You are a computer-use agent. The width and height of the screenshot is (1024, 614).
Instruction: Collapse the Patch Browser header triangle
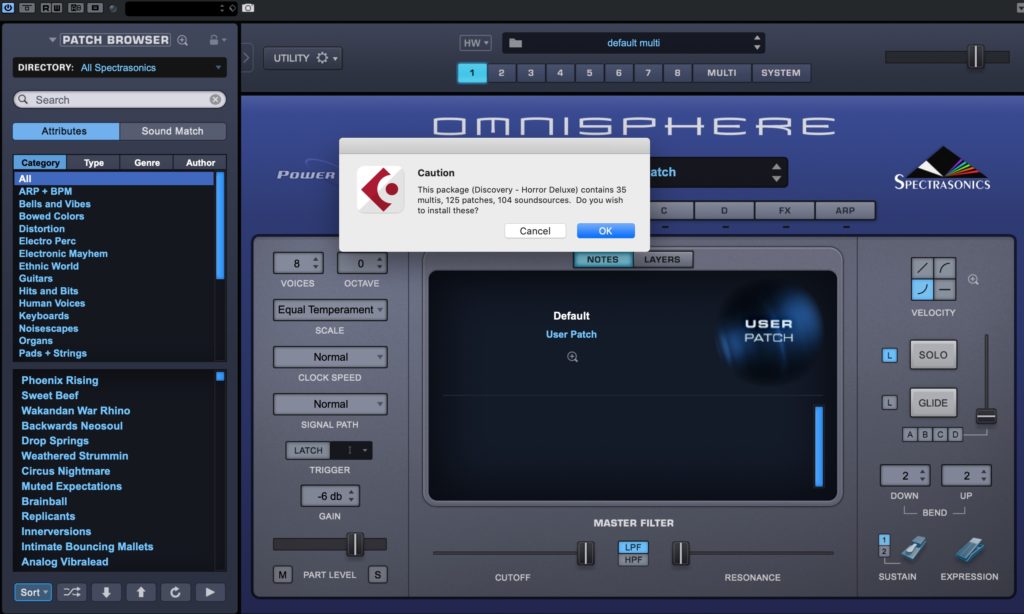52,40
